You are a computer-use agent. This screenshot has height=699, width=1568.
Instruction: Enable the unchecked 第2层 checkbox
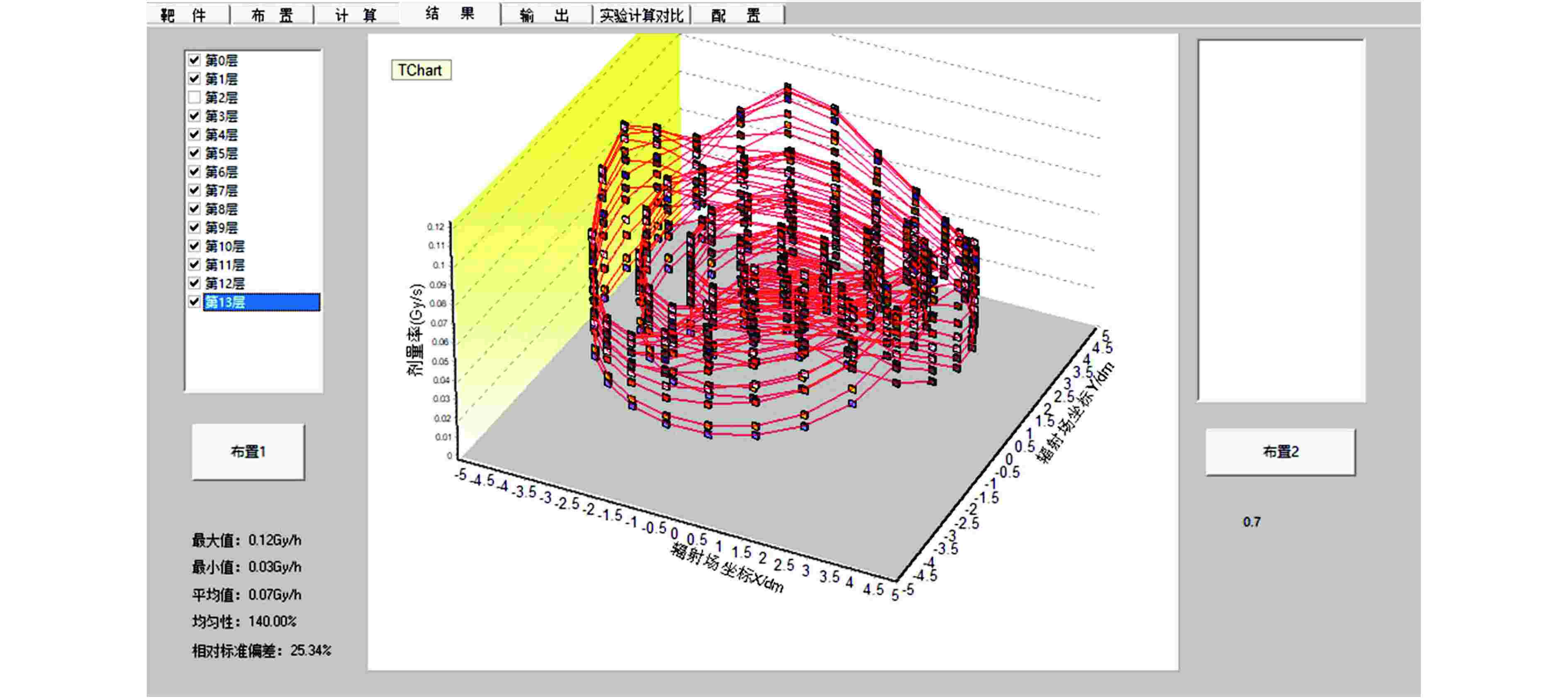coord(194,98)
